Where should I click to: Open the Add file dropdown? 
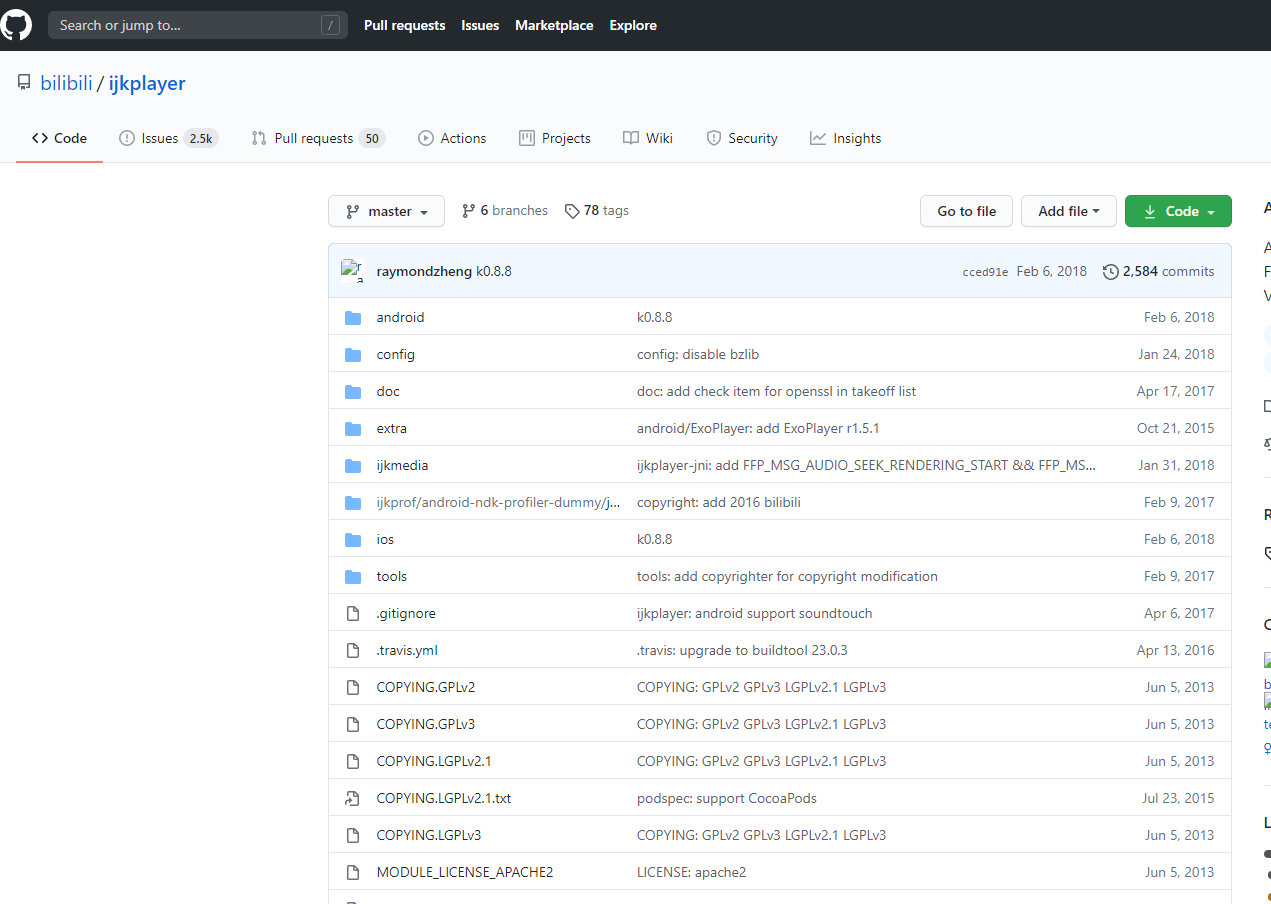tap(1068, 211)
